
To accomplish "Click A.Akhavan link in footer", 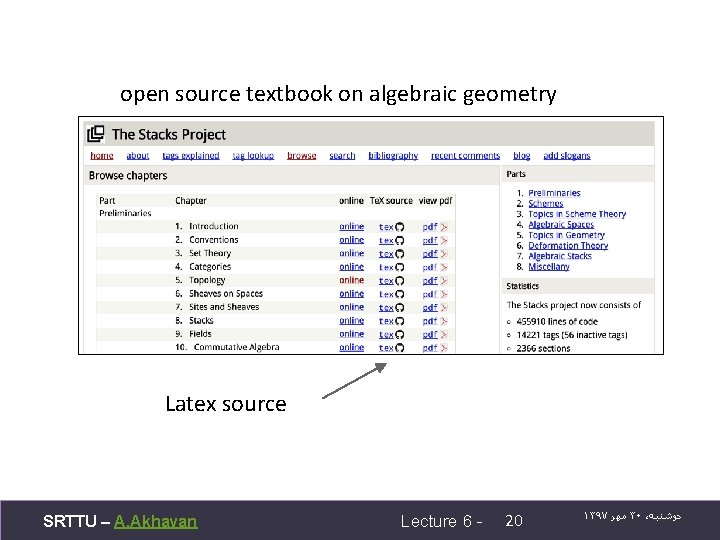I will point(156,521).
